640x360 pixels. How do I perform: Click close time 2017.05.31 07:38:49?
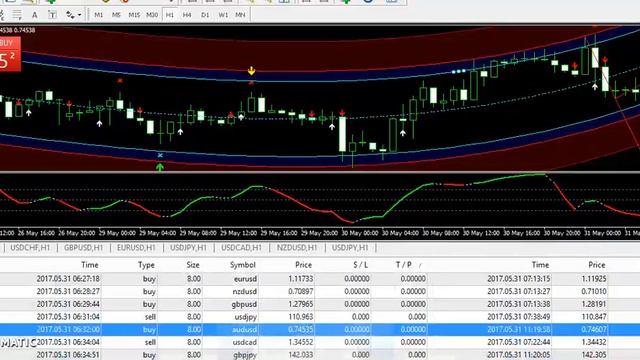[518, 317]
